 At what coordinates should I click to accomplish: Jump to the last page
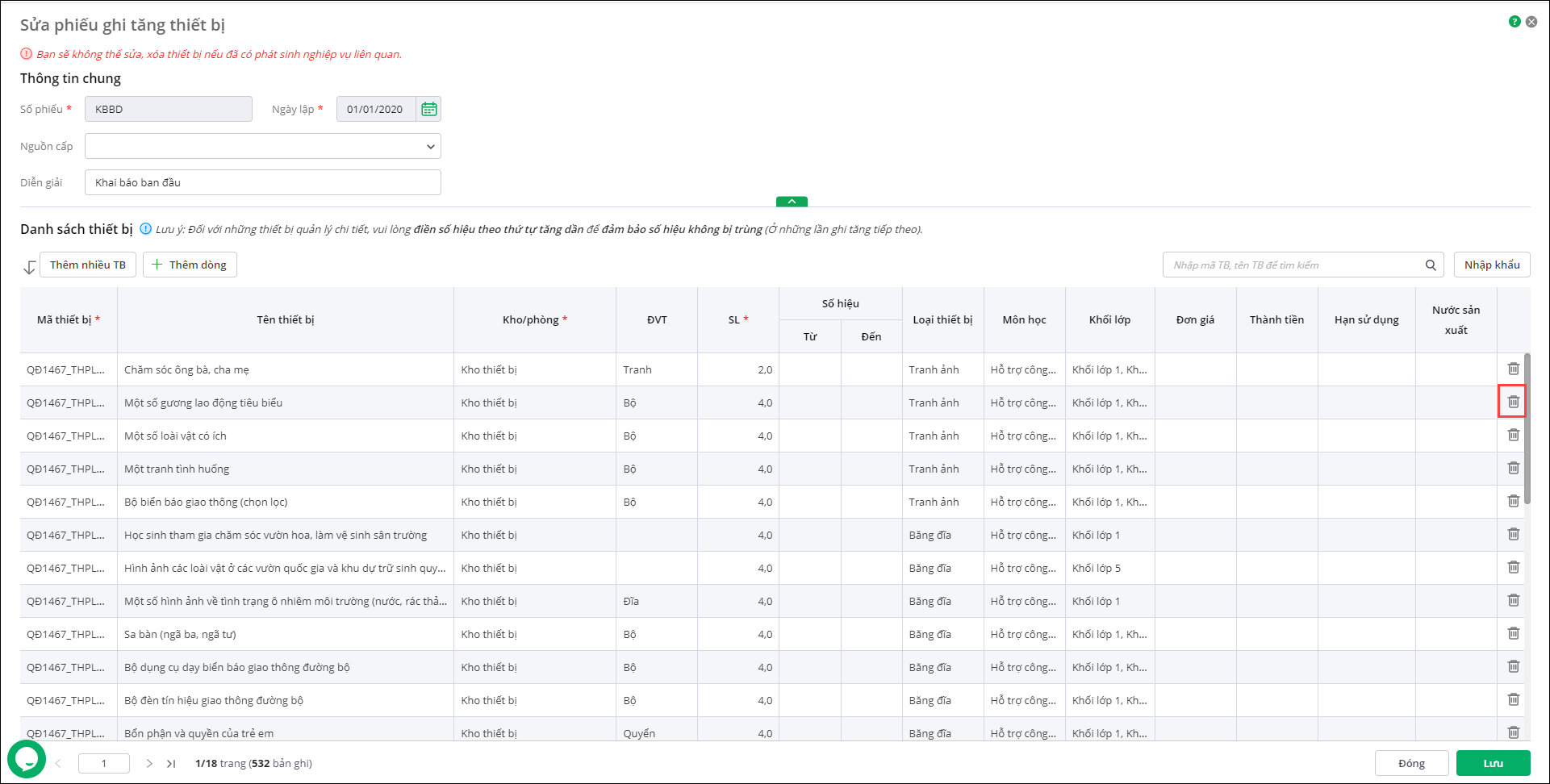tap(171, 763)
